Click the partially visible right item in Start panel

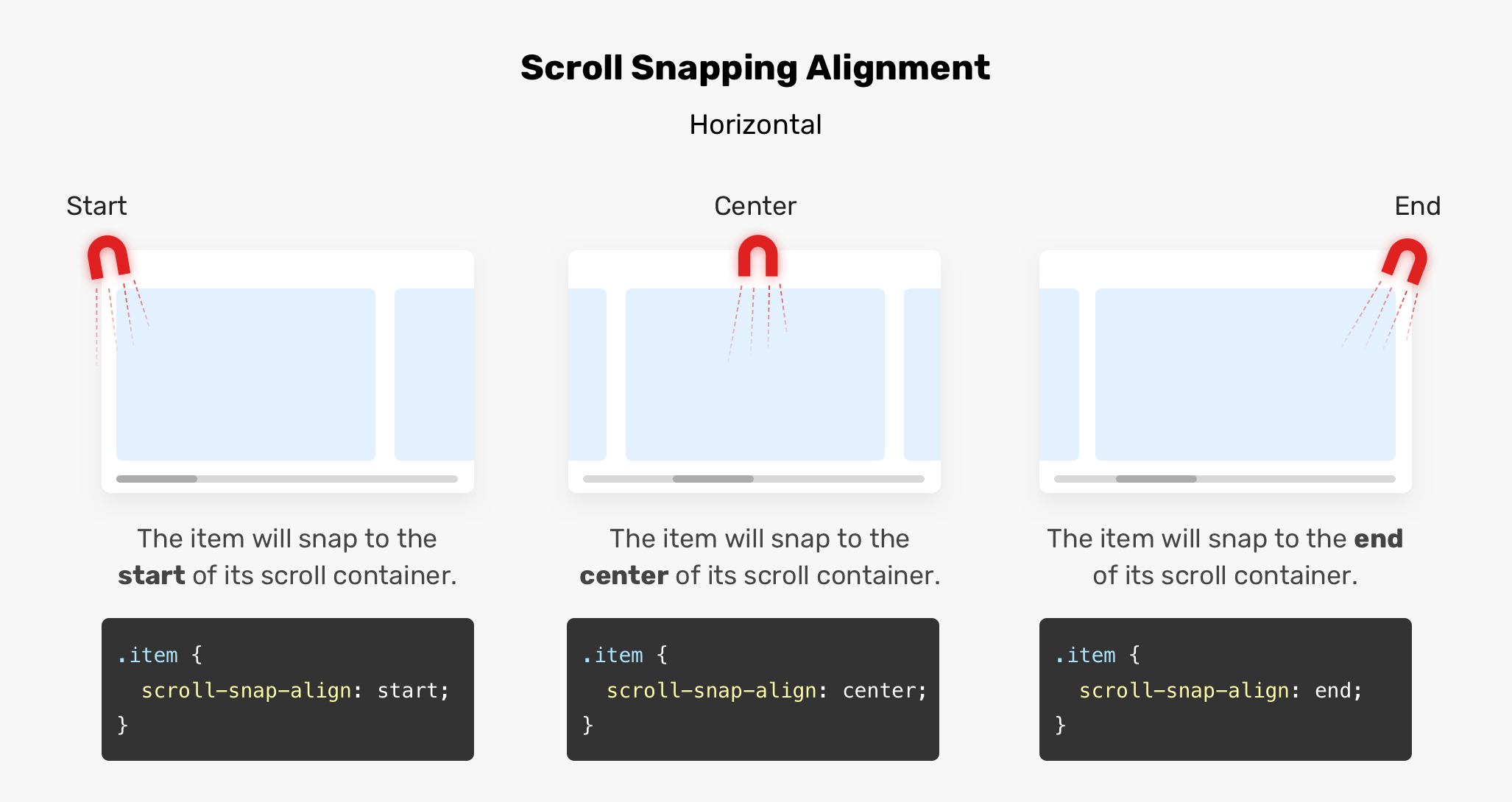pos(434,375)
